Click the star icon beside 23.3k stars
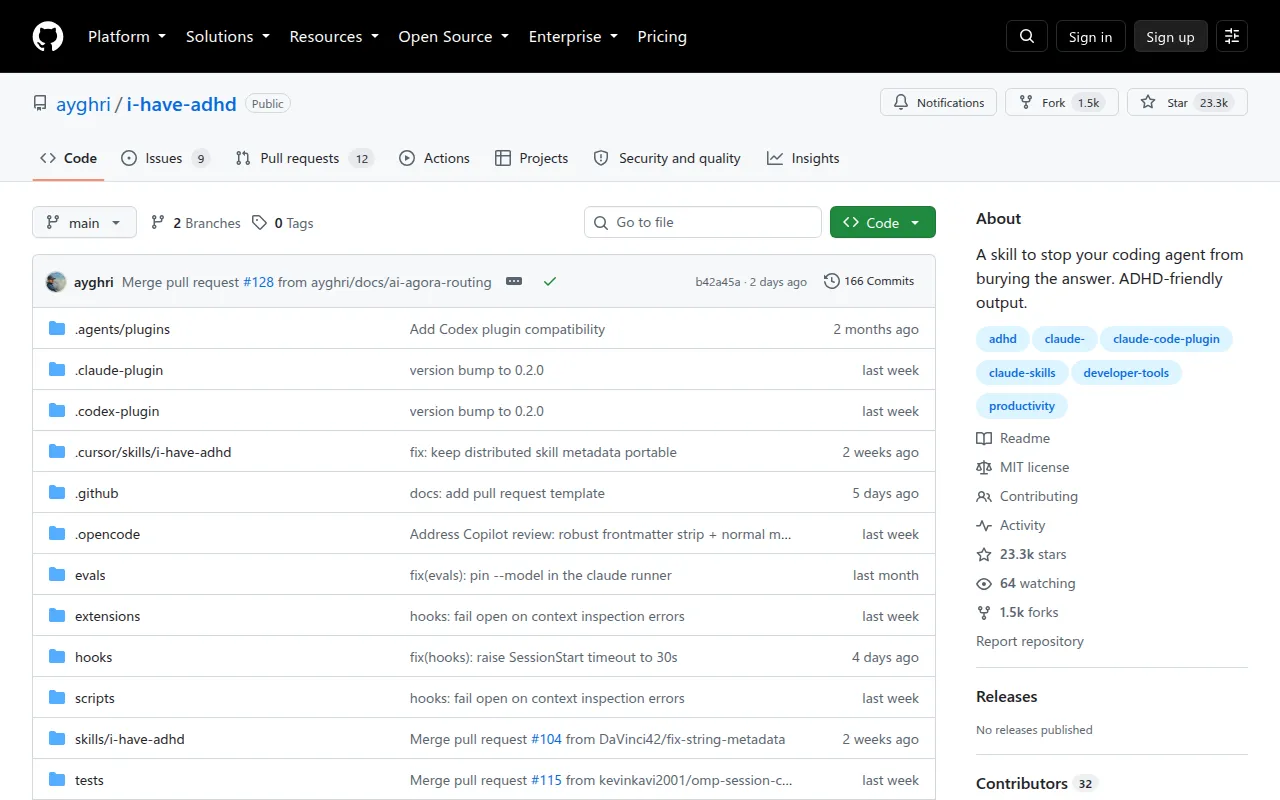The height and width of the screenshot is (800, 1280). point(984,554)
